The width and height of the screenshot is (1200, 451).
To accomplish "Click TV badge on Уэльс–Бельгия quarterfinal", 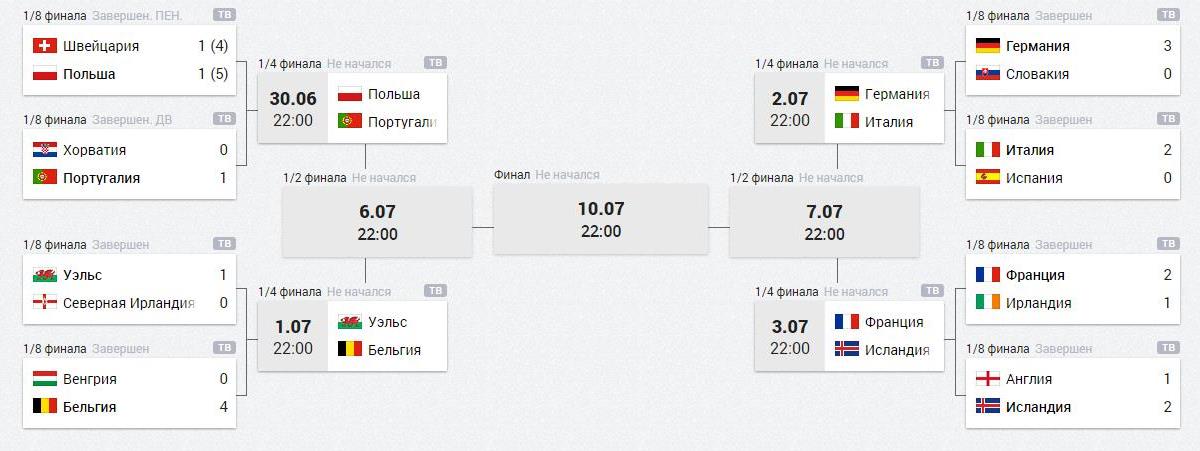I will [436, 291].
